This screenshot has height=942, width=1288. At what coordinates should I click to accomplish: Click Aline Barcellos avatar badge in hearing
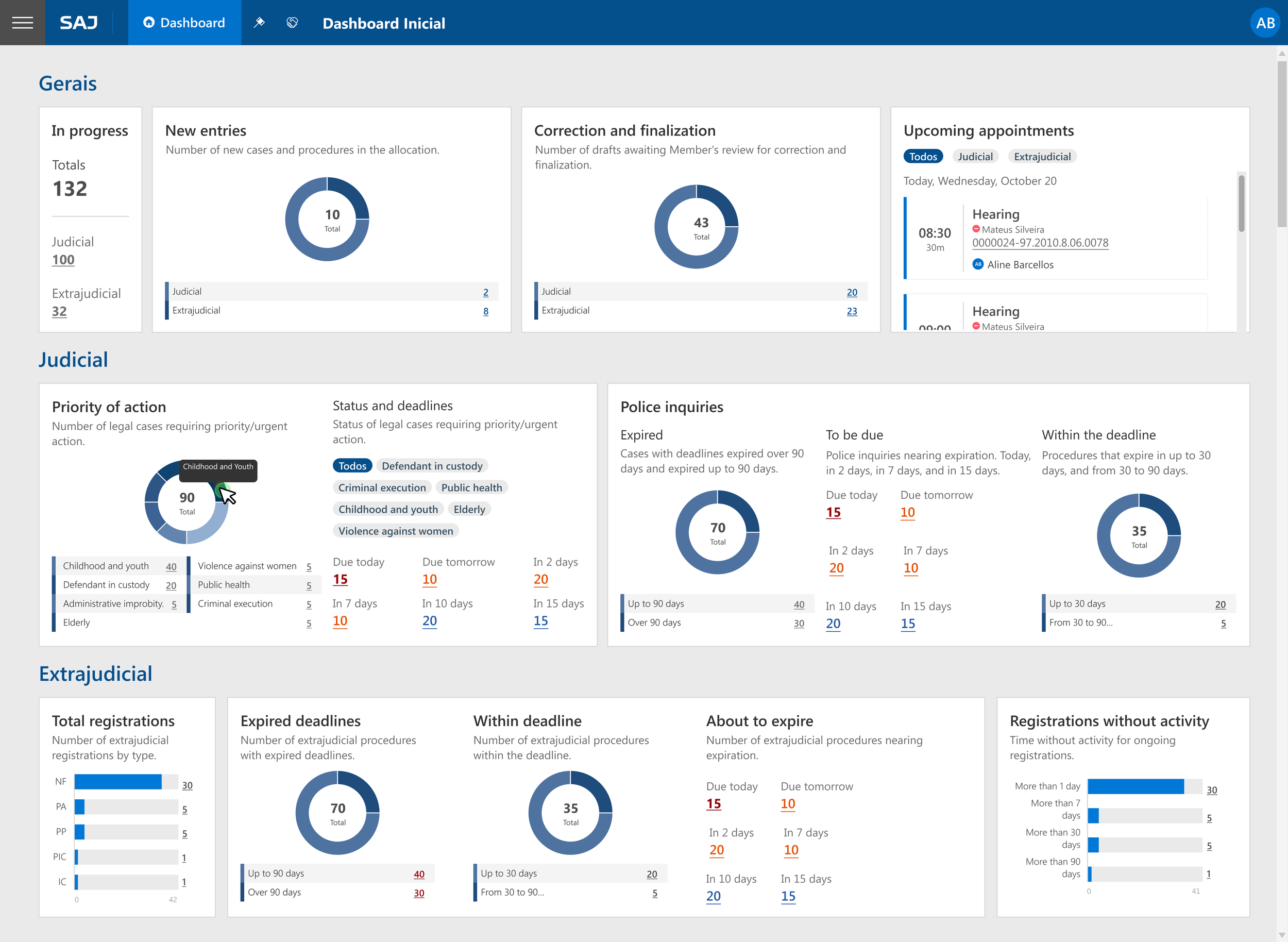(978, 264)
